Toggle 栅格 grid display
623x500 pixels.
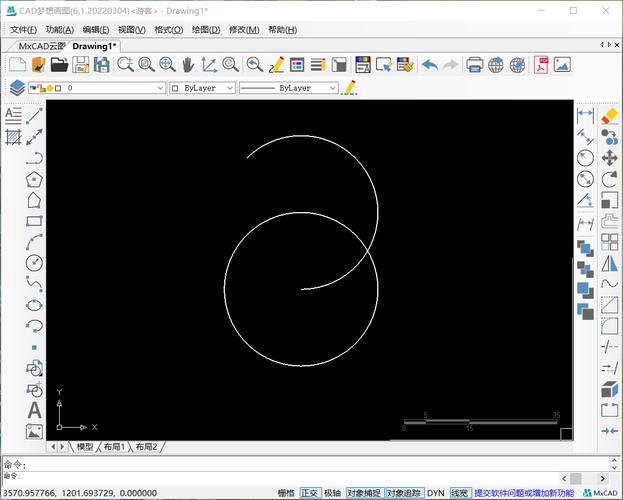coord(286,493)
